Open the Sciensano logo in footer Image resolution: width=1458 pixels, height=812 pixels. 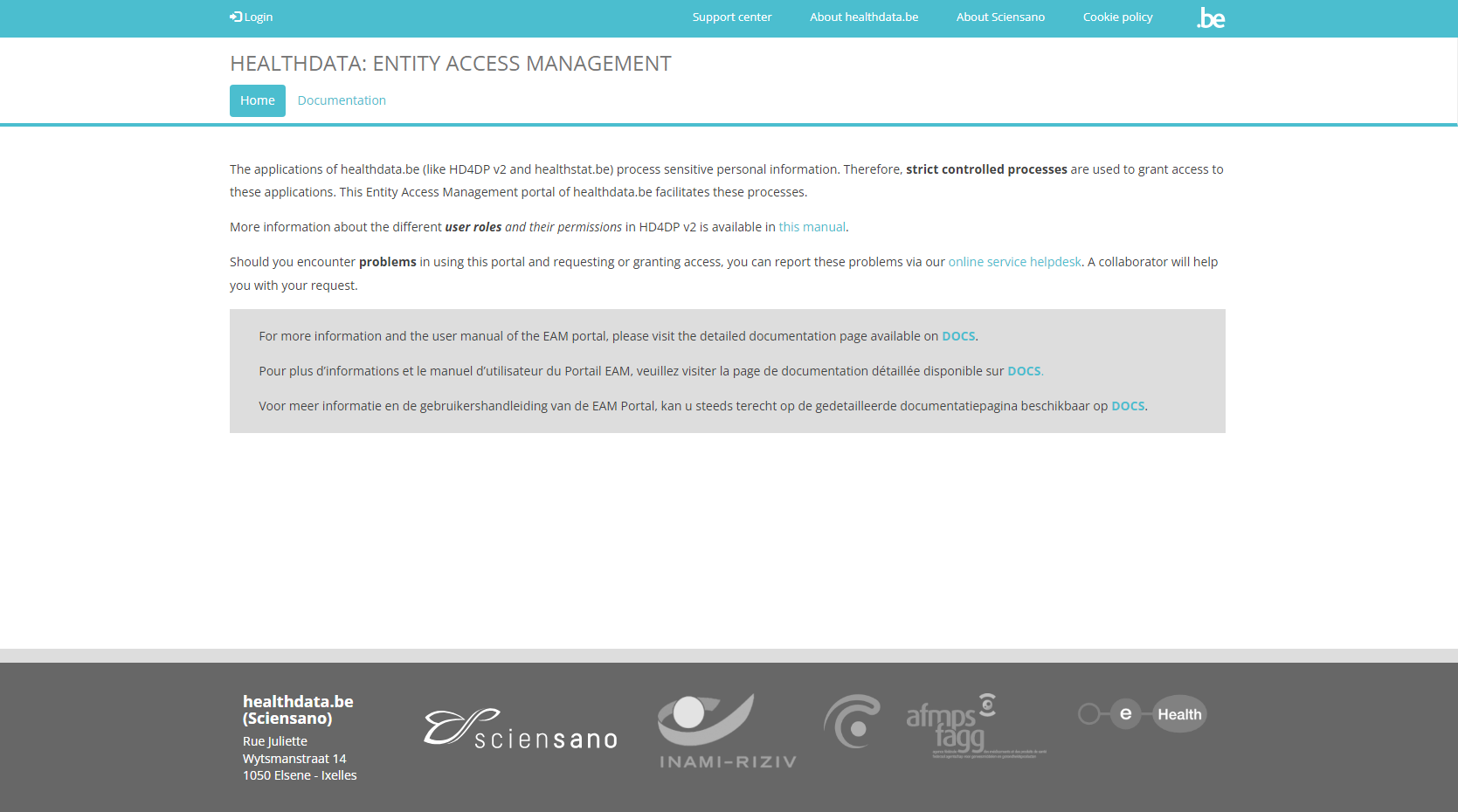coord(521,729)
